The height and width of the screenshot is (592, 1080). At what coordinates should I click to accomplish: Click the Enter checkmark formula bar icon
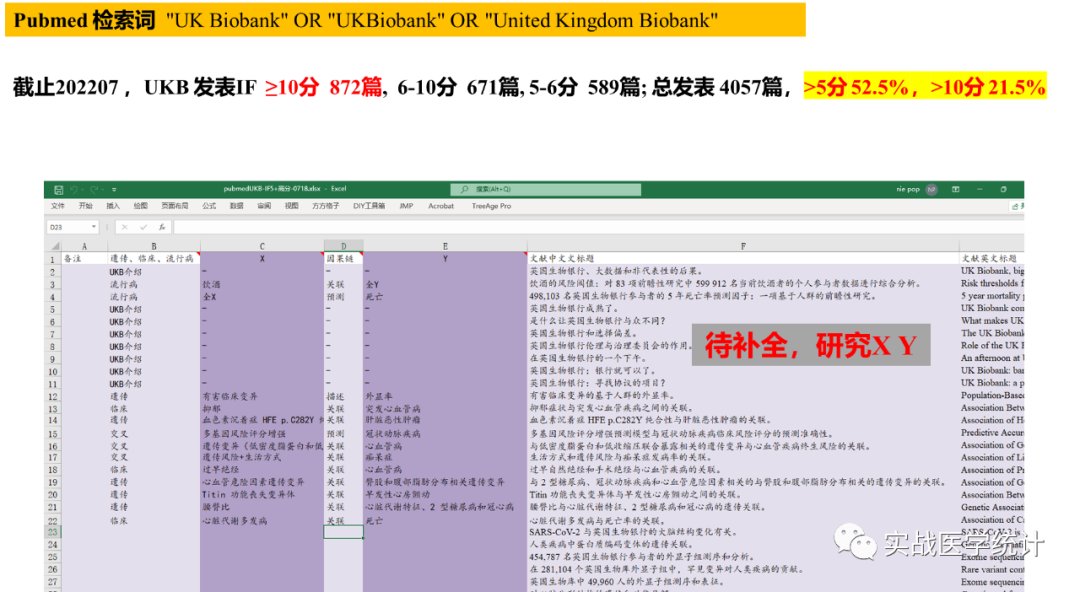pos(143,227)
